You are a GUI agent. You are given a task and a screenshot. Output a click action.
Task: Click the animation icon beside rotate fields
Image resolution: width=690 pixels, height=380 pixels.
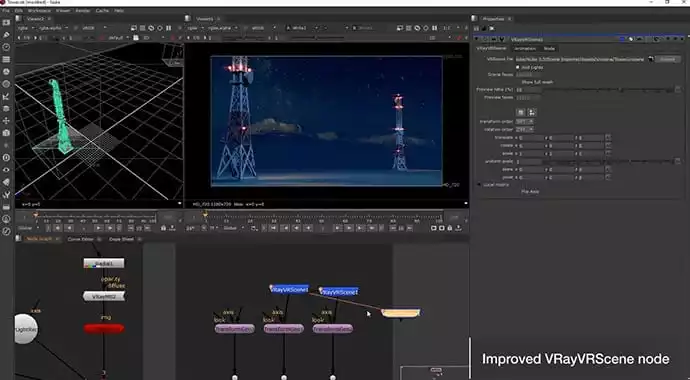click(608, 146)
